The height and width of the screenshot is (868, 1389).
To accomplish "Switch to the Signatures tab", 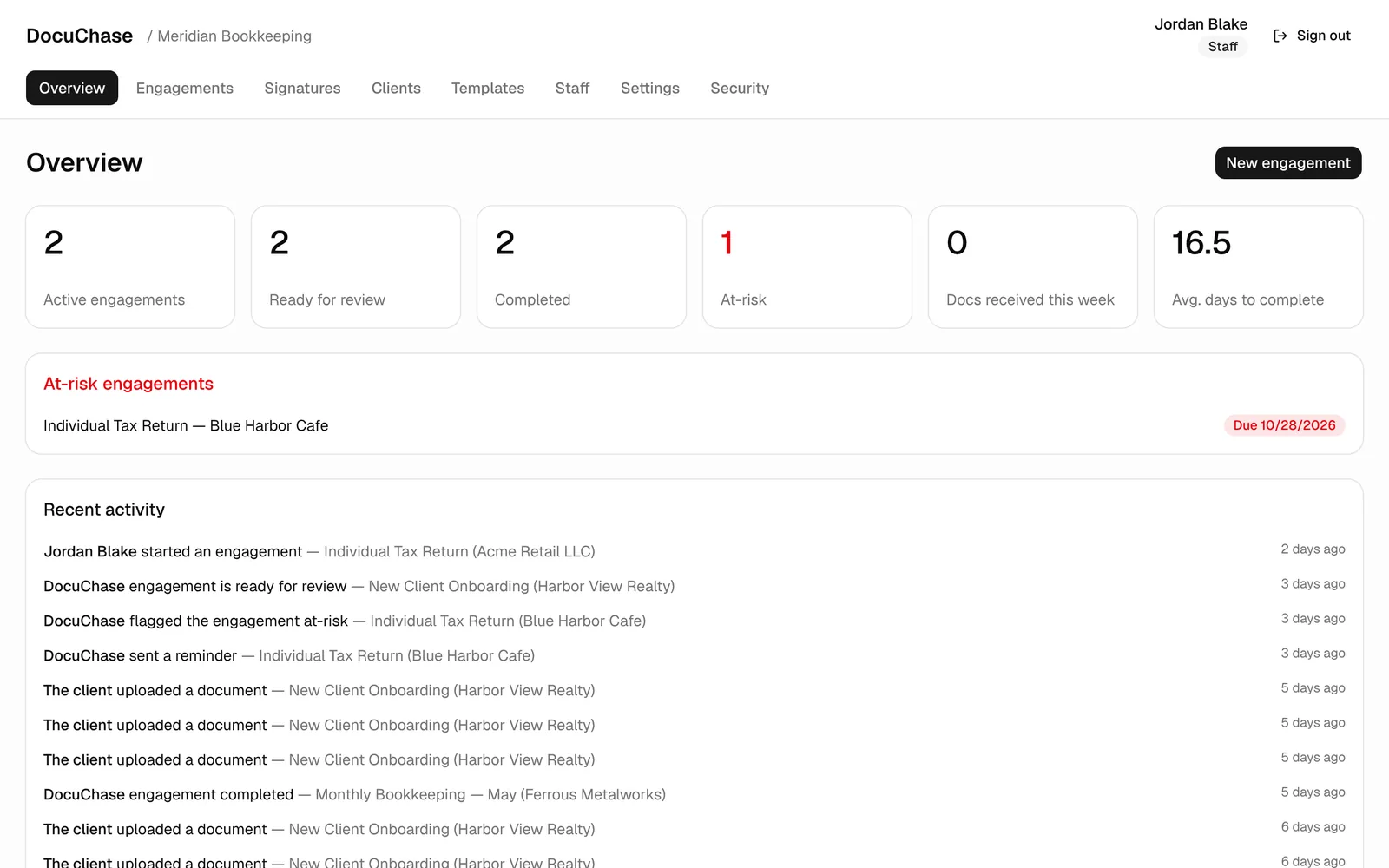I will click(302, 88).
